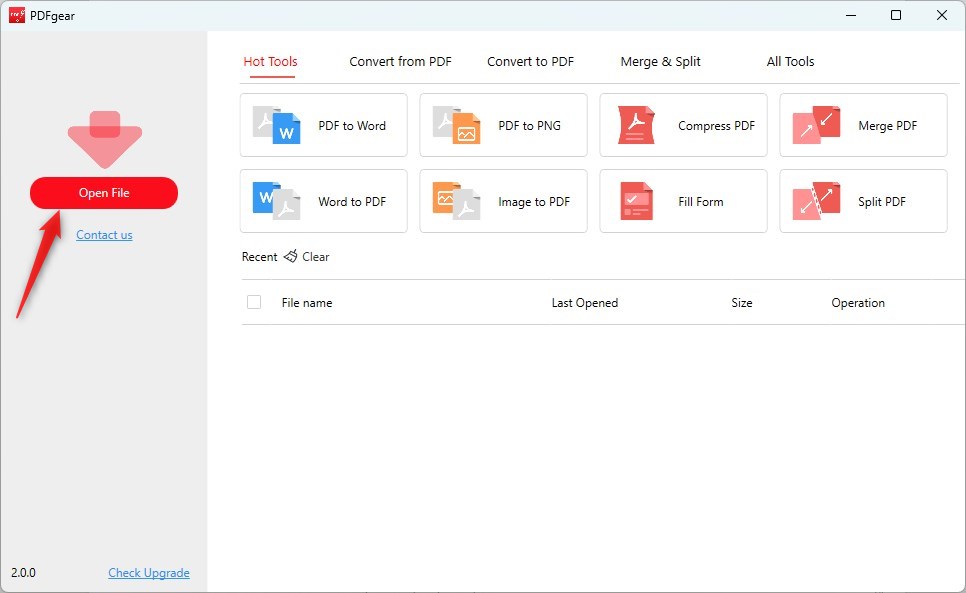The height and width of the screenshot is (593, 966).
Task: Click the Open File button
Action: (x=104, y=193)
